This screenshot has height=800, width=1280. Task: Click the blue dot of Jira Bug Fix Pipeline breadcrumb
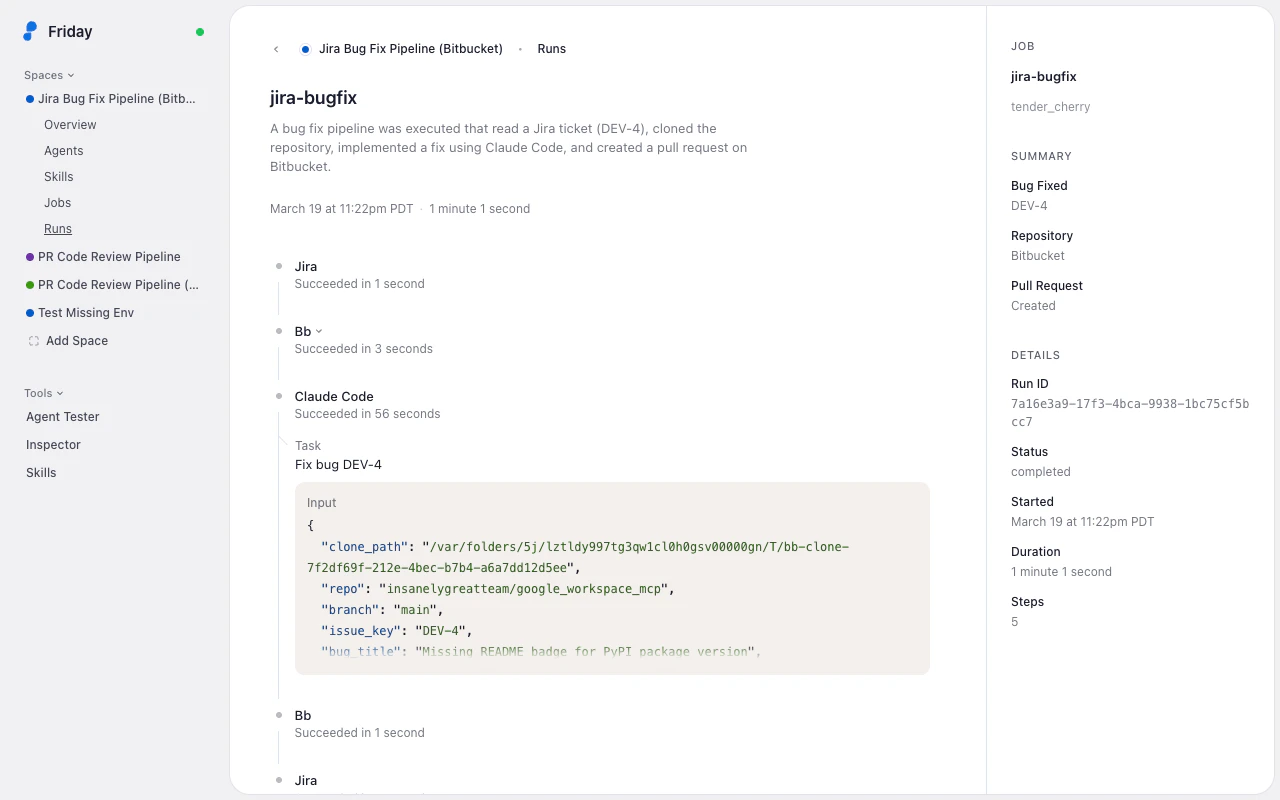pos(305,49)
